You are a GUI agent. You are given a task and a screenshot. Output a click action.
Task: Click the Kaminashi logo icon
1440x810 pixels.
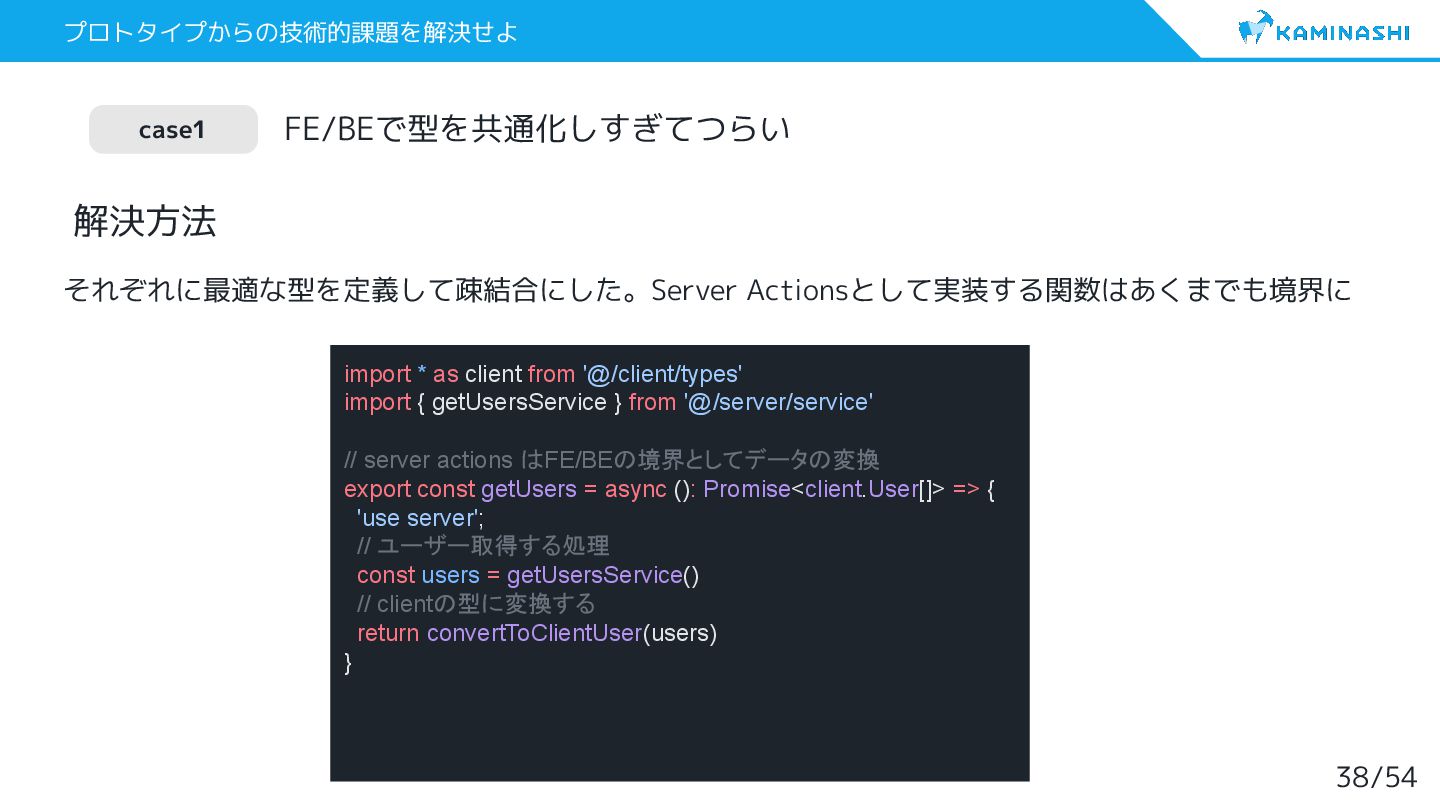click(1254, 27)
